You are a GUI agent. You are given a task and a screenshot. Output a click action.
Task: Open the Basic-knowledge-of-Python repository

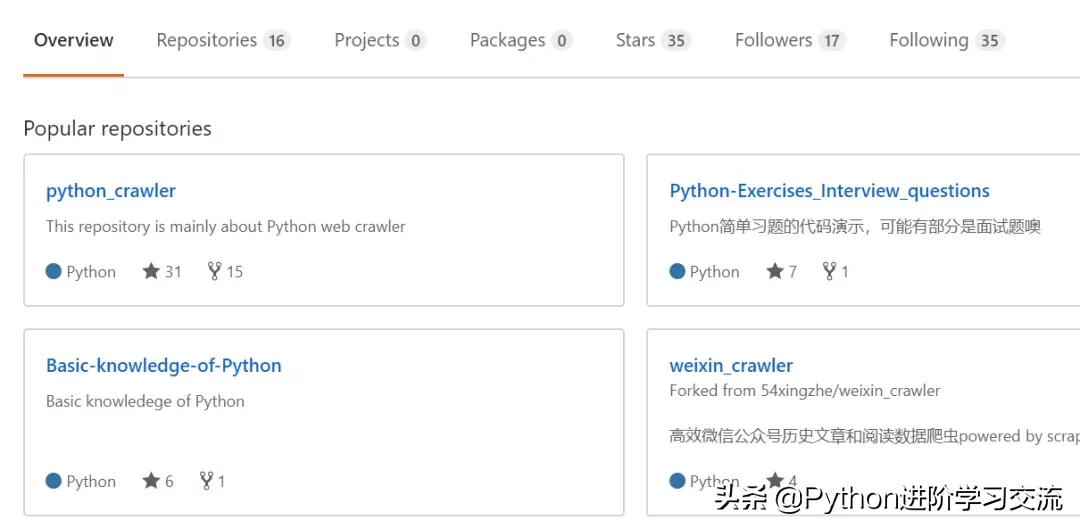point(164,365)
